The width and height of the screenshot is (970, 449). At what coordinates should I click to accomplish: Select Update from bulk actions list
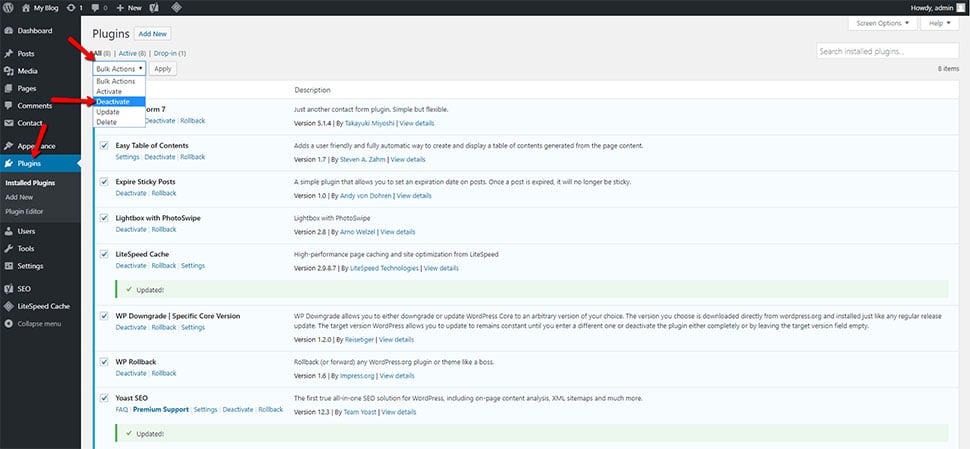coord(119,112)
